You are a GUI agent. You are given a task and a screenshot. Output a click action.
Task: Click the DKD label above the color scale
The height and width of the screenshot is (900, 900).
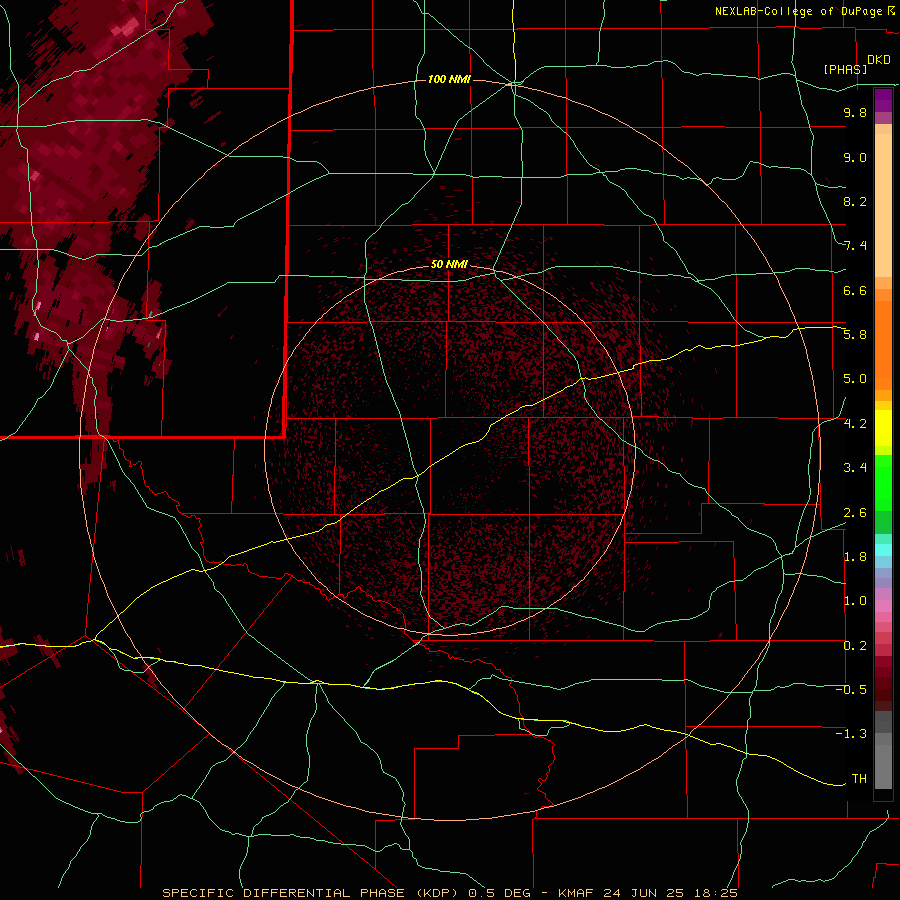[x=879, y=60]
